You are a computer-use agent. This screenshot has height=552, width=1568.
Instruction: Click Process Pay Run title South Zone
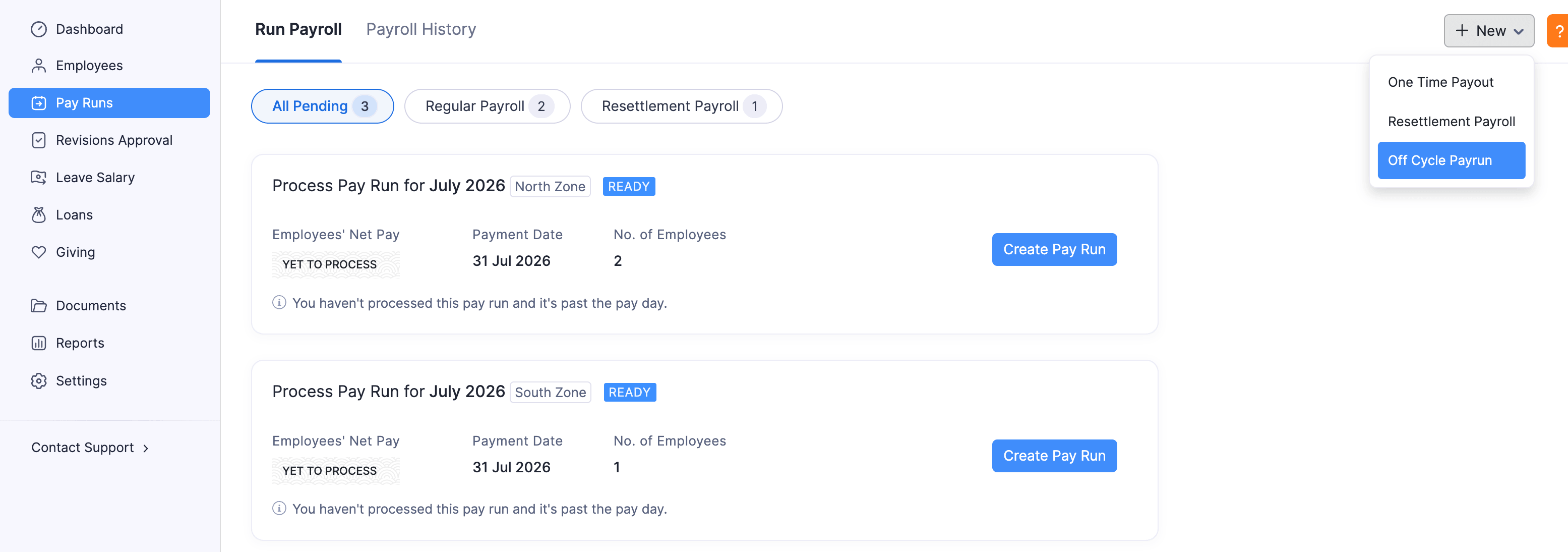tap(388, 392)
